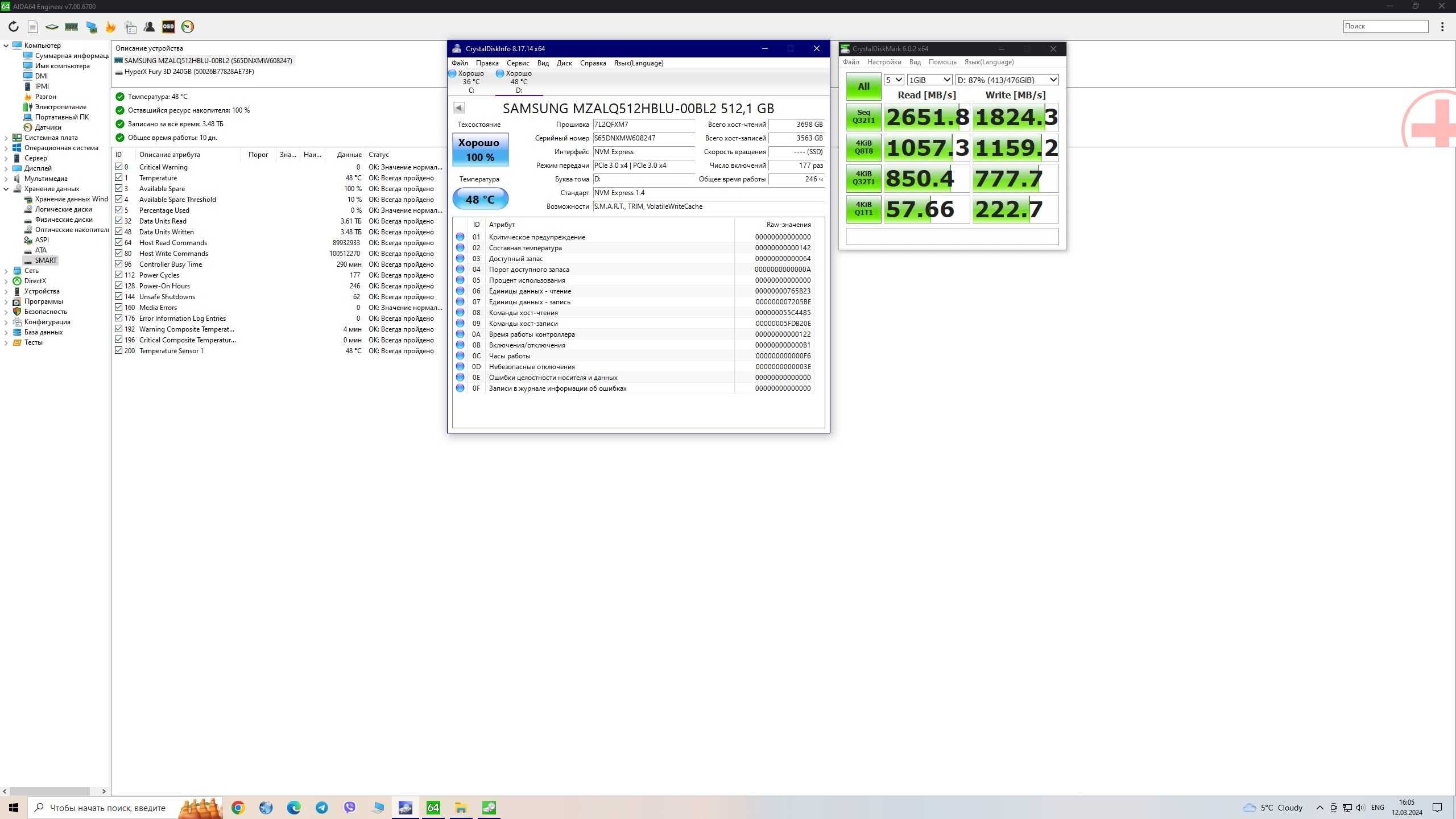Open CrystalDiskInfo Сервис menu
The width and height of the screenshot is (1456, 819).
pos(518,63)
